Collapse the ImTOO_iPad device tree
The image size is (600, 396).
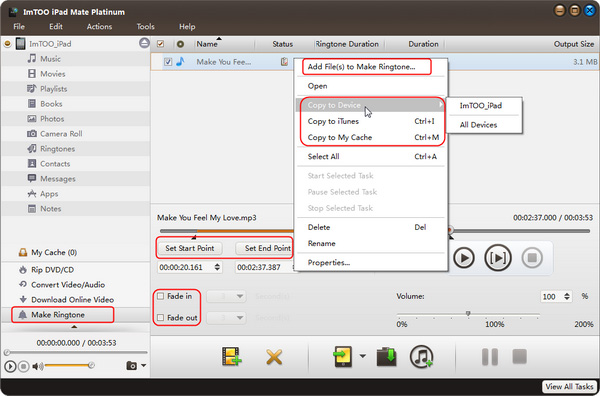[x=7, y=44]
